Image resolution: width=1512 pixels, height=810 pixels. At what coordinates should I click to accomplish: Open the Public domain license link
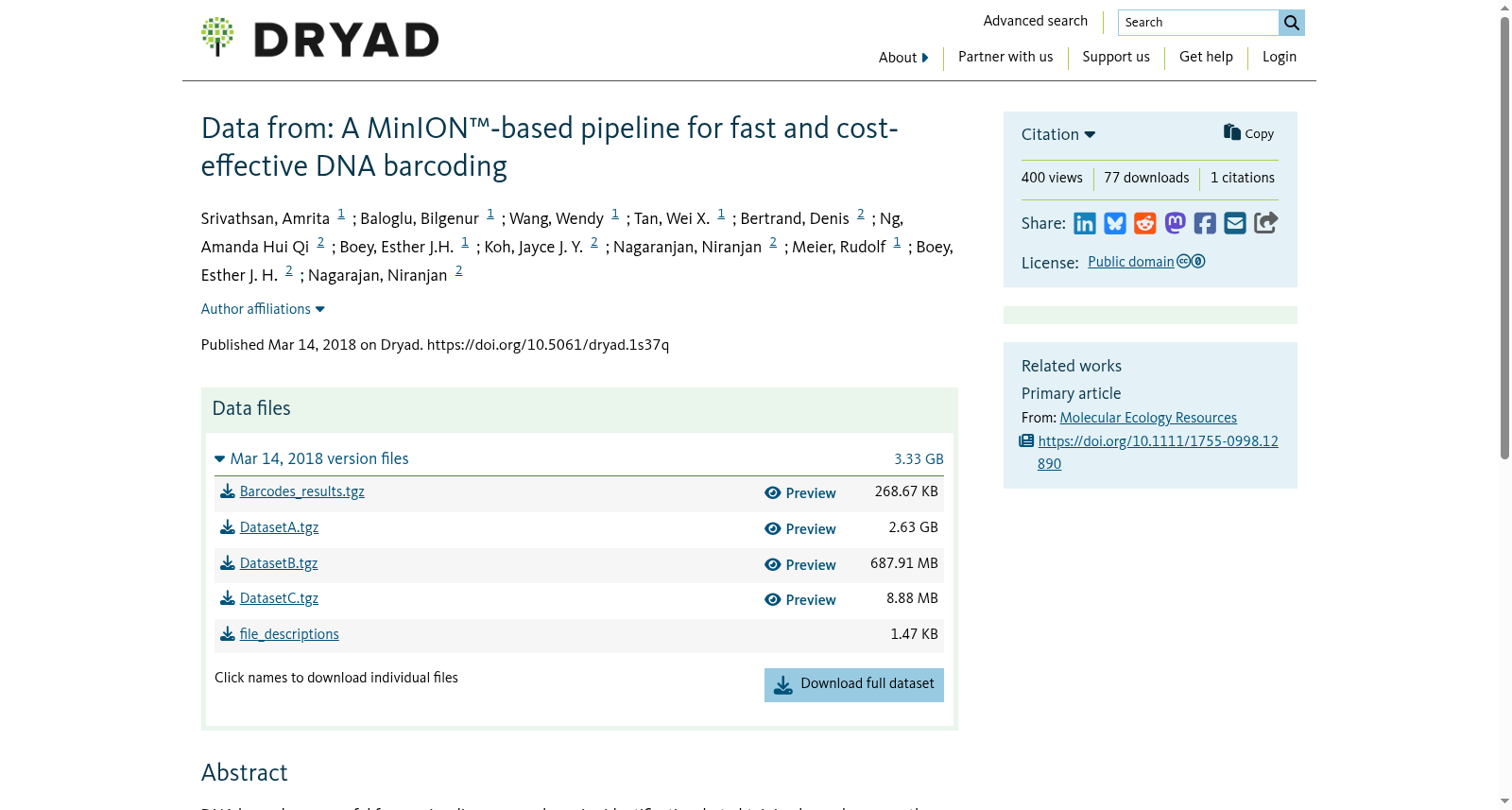click(x=1131, y=262)
